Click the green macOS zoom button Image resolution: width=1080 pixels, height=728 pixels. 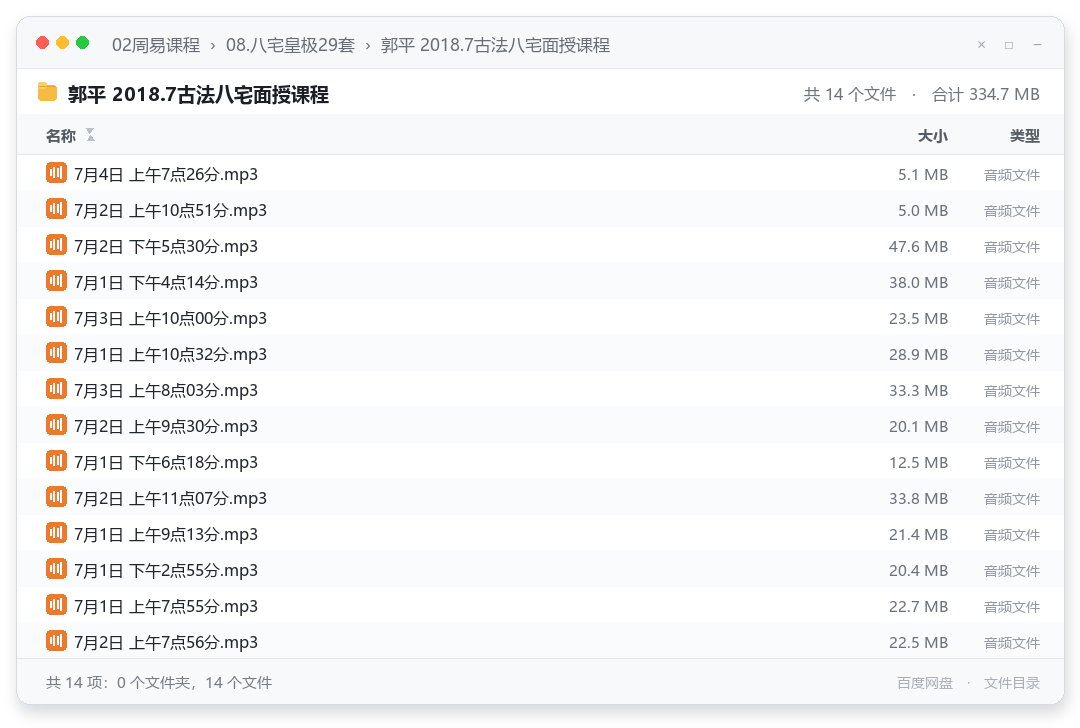click(x=83, y=43)
